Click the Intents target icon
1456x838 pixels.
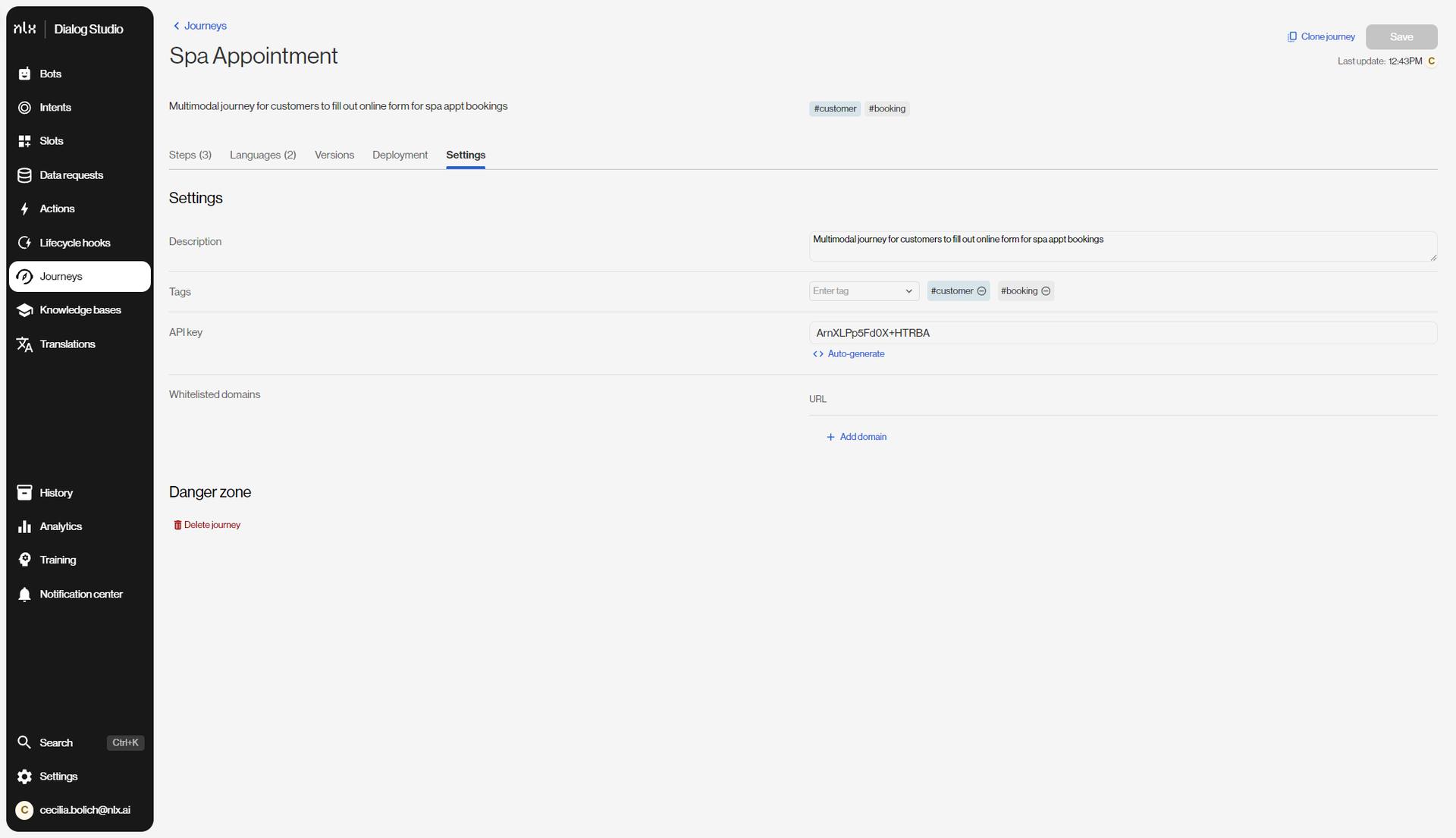[x=24, y=108]
